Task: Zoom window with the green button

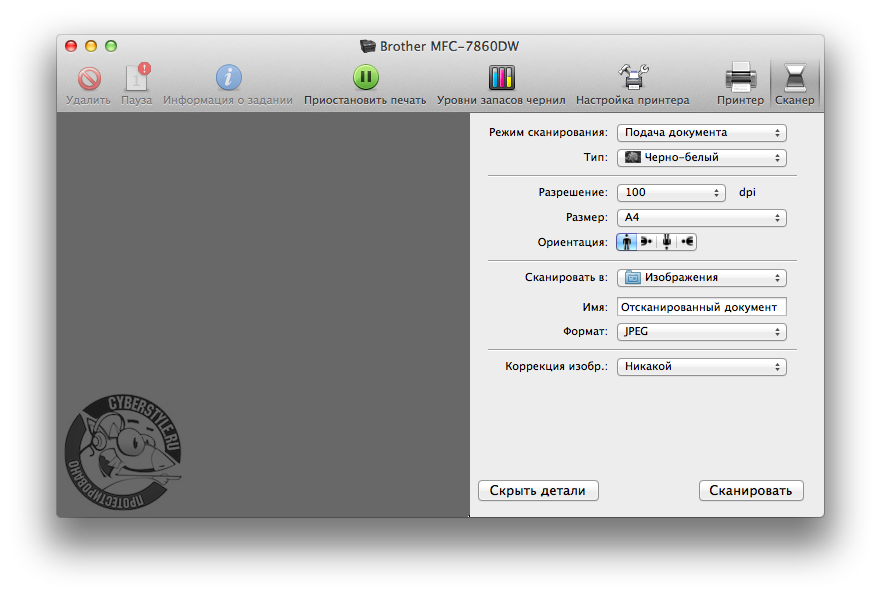Action: pyautogui.click(x=111, y=46)
